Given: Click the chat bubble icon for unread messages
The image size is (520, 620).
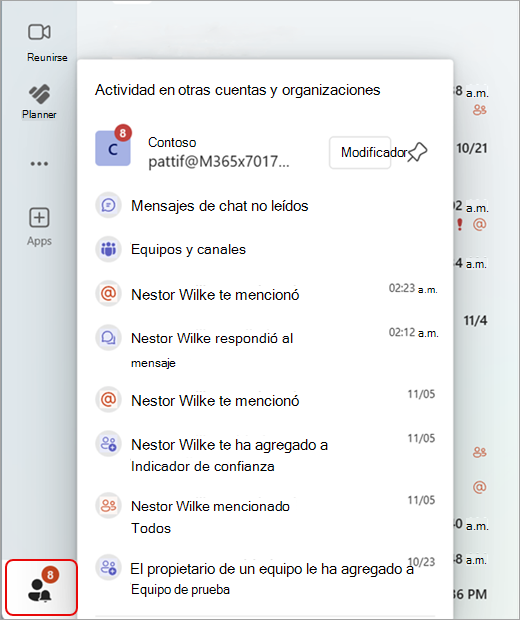Looking at the screenshot, I should coord(108,205).
